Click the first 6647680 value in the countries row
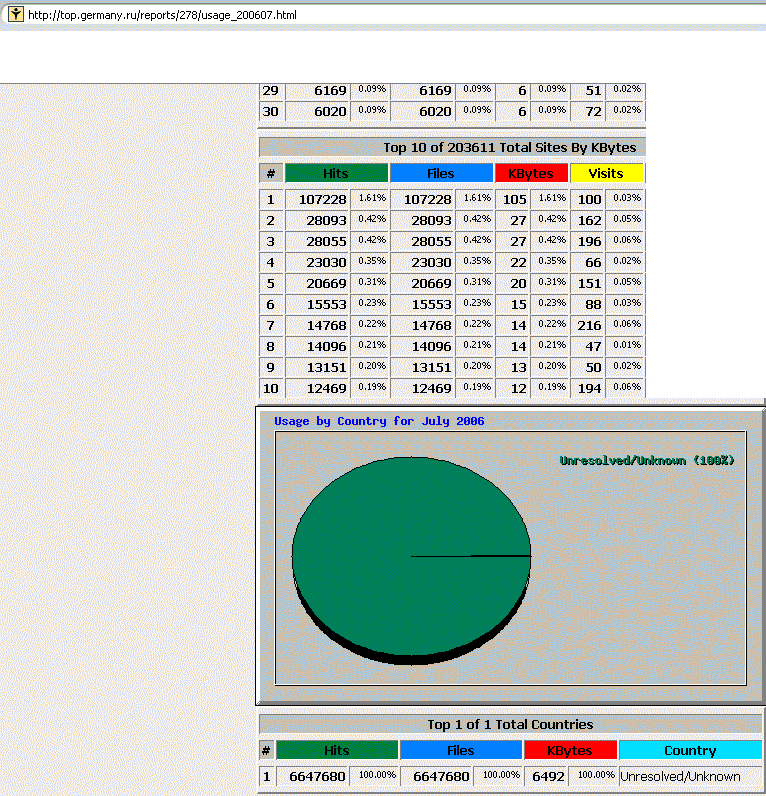This screenshot has height=796, width=766. pyautogui.click(x=317, y=777)
